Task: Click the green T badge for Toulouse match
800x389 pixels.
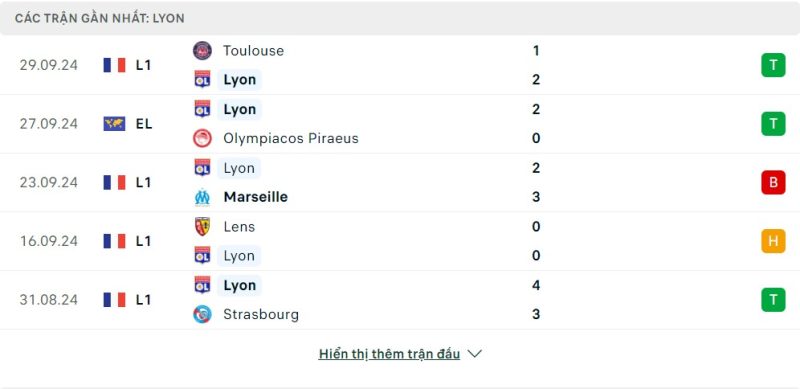Action: pos(773,65)
